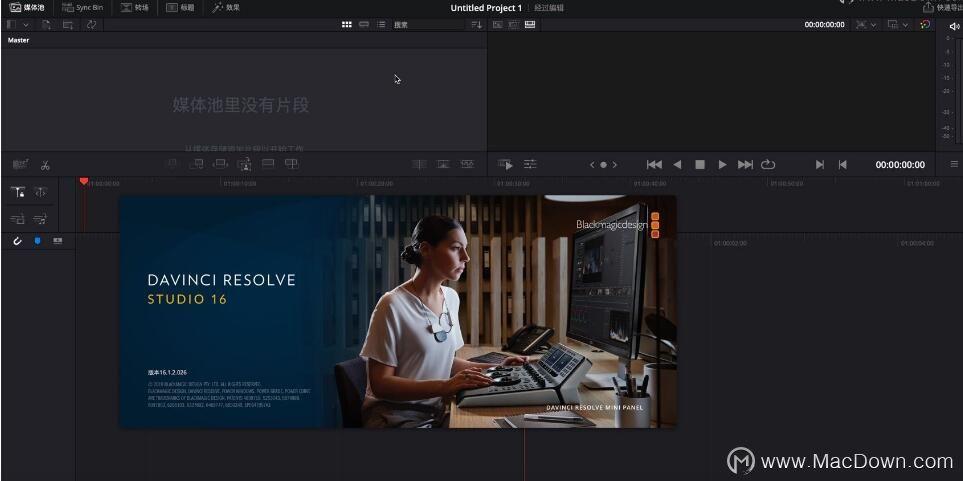The image size is (963, 481).
Task: Click the ripple overwrite edit icon
Action: (220, 163)
